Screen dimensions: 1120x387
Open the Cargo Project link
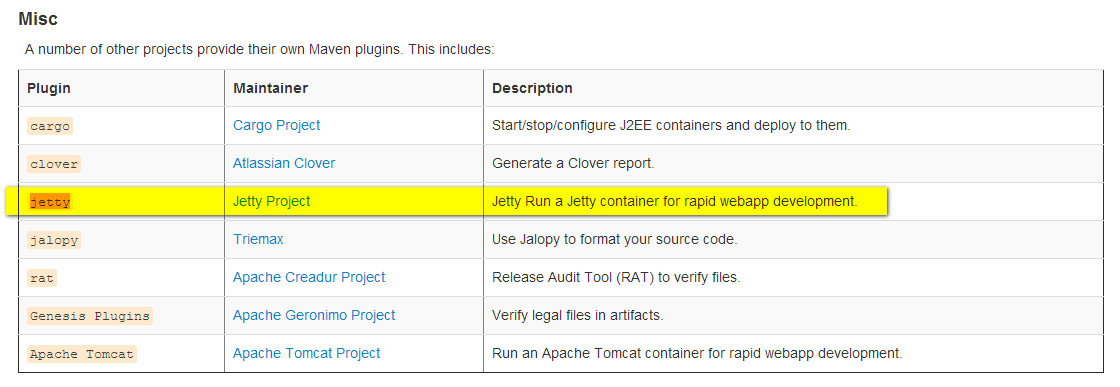click(276, 126)
